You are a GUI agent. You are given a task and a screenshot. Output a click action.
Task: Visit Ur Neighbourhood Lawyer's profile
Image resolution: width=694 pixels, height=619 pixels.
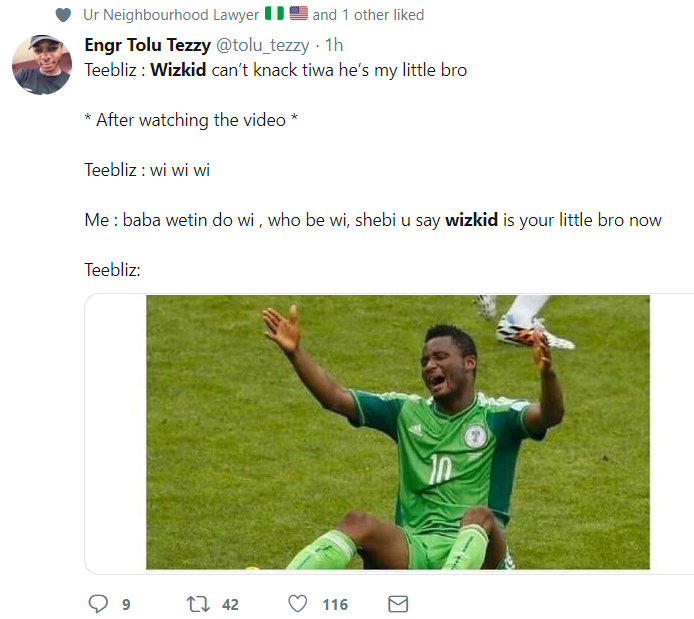[x=170, y=15]
